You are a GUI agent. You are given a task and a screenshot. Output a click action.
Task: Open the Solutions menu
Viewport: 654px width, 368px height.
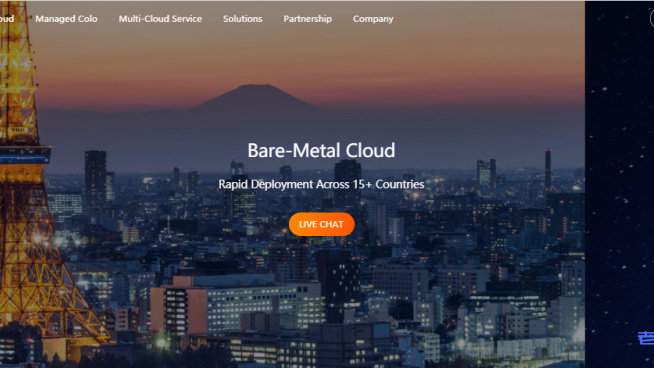pos(243,19)
